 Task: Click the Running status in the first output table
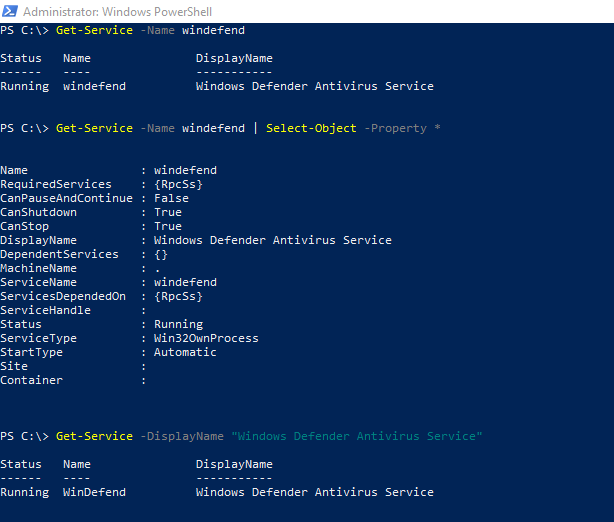coord(24,86)
